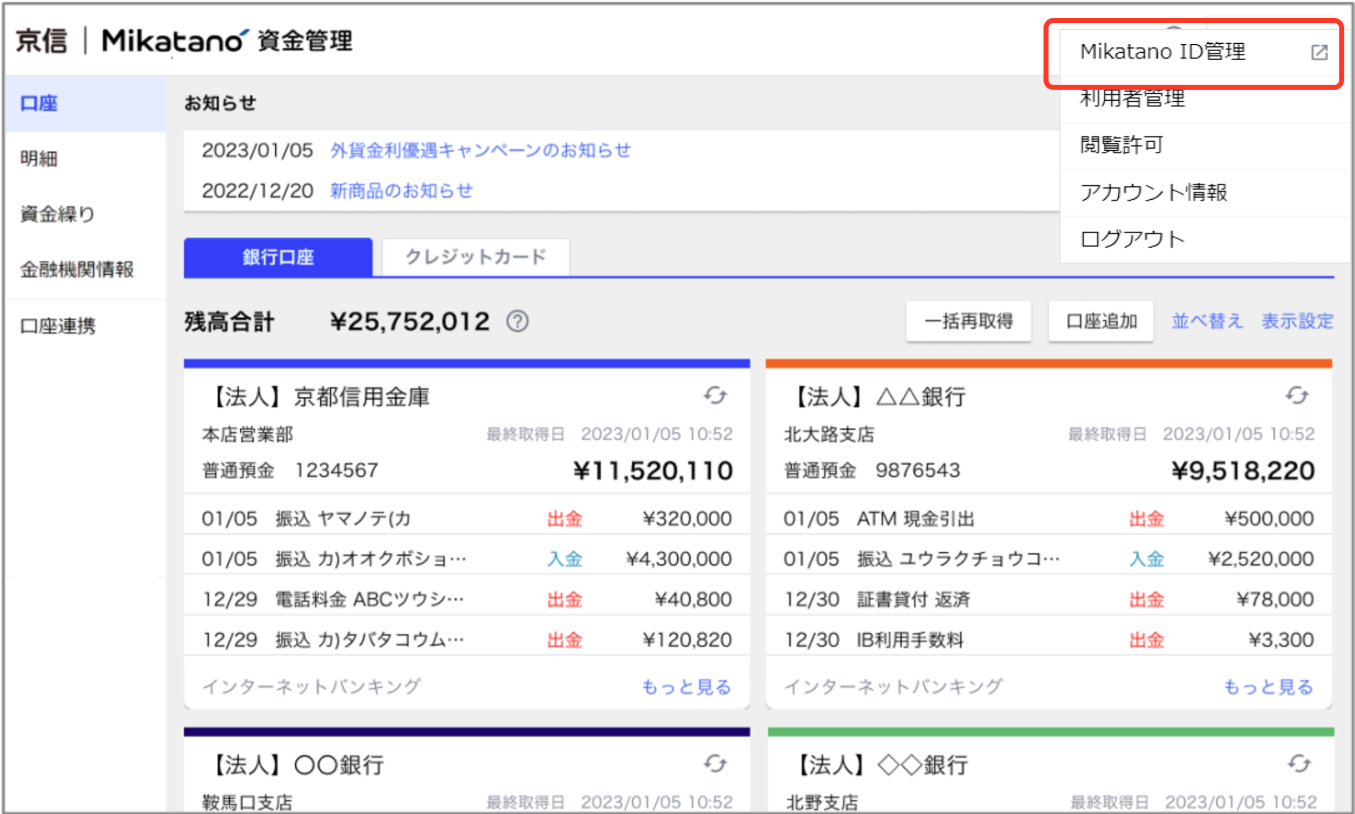The image size is (1355, 814).
Task: Refresh the ◇◇銀行 account card
Action: pos(1297,764)
